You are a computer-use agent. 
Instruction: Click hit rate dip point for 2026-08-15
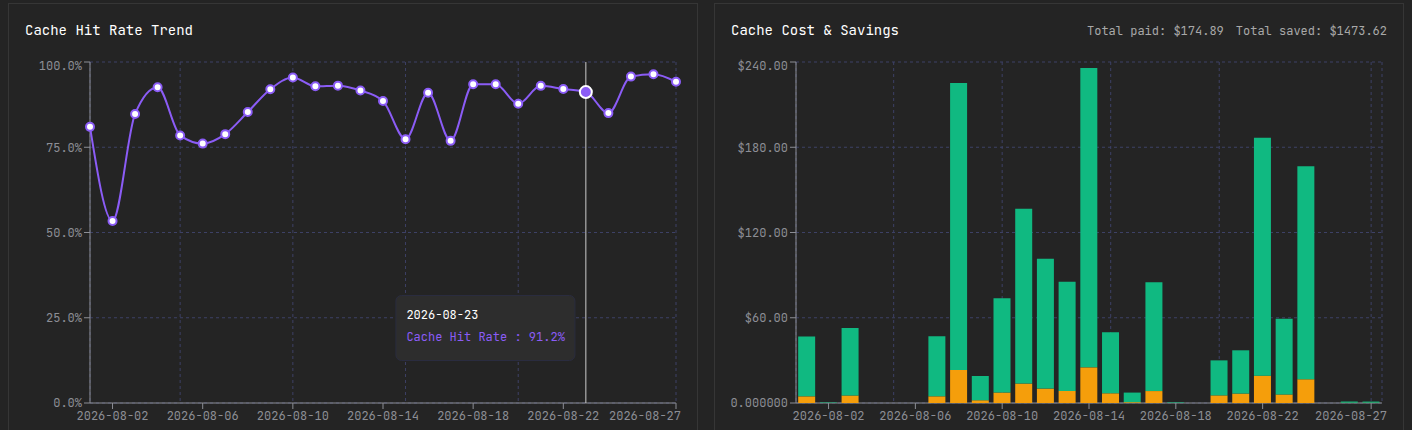click(x=405, y=139)
